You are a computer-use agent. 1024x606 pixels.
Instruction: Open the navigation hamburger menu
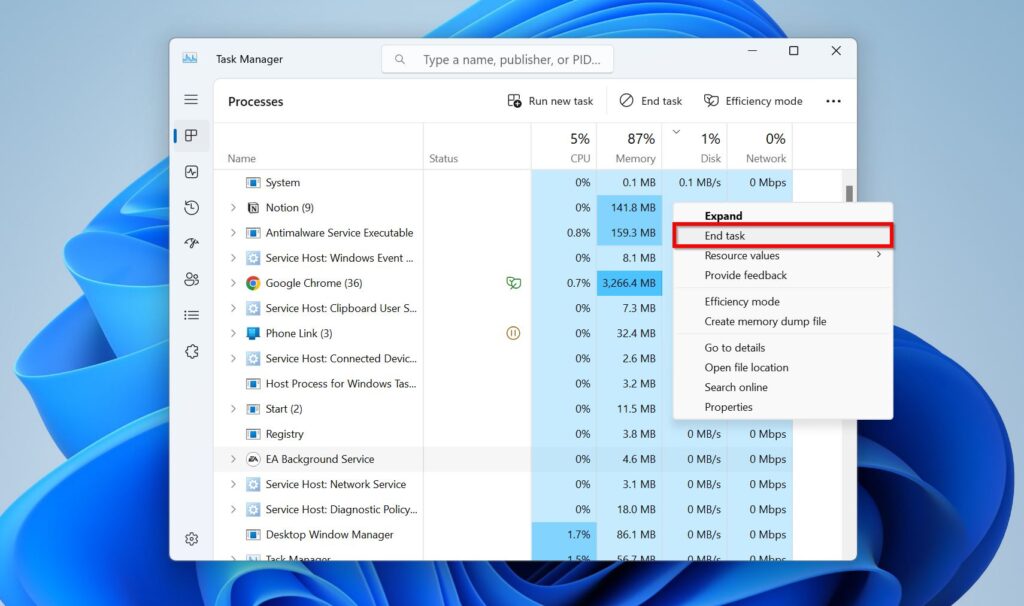coord(191,99)
